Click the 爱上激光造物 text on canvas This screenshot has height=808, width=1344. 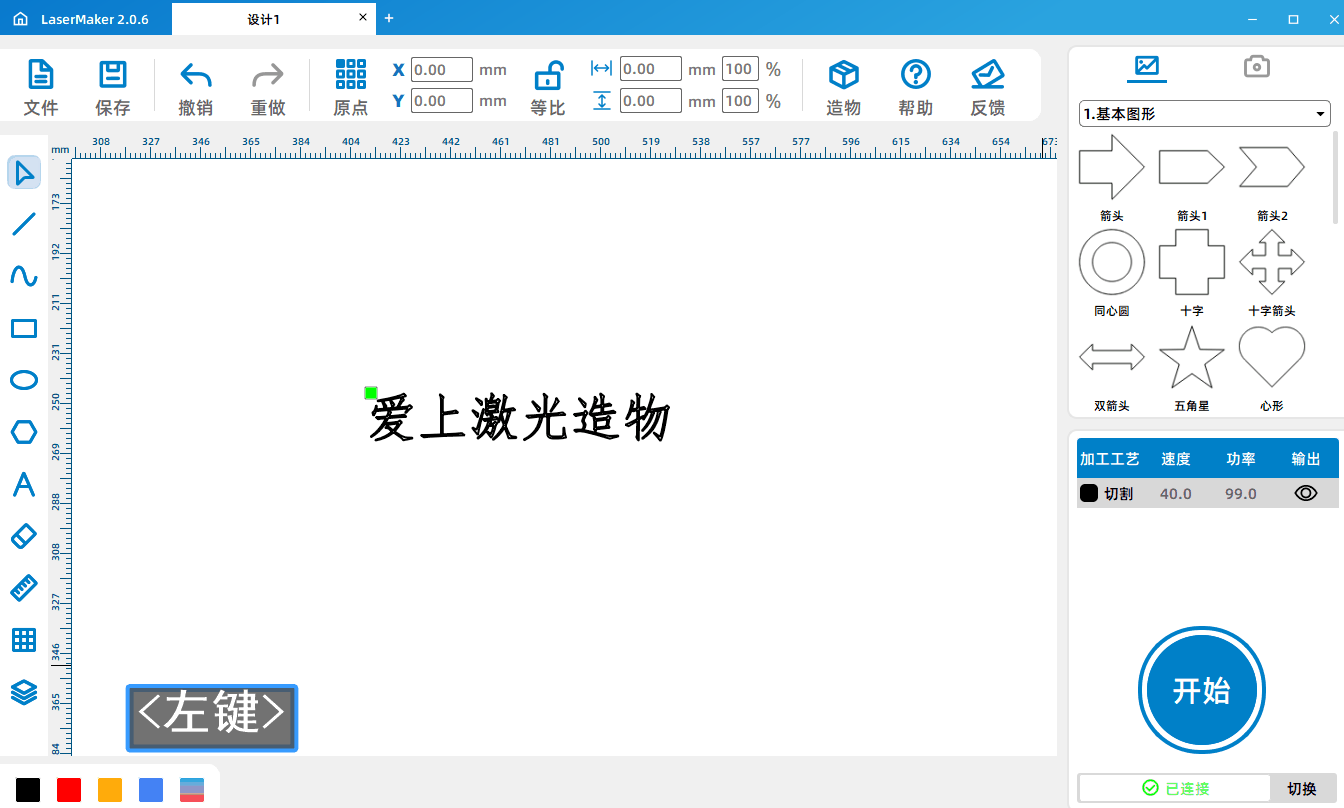(x=519, y=419)
